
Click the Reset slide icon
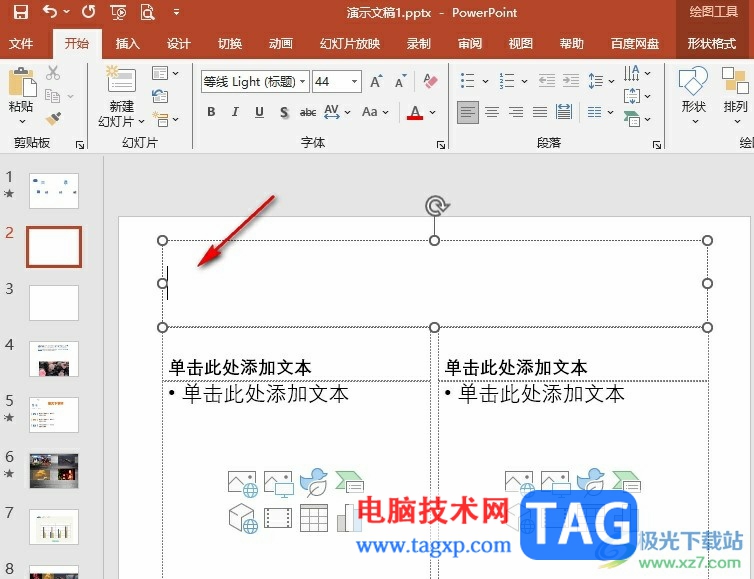pyautogui.click(x=160, y=96)
